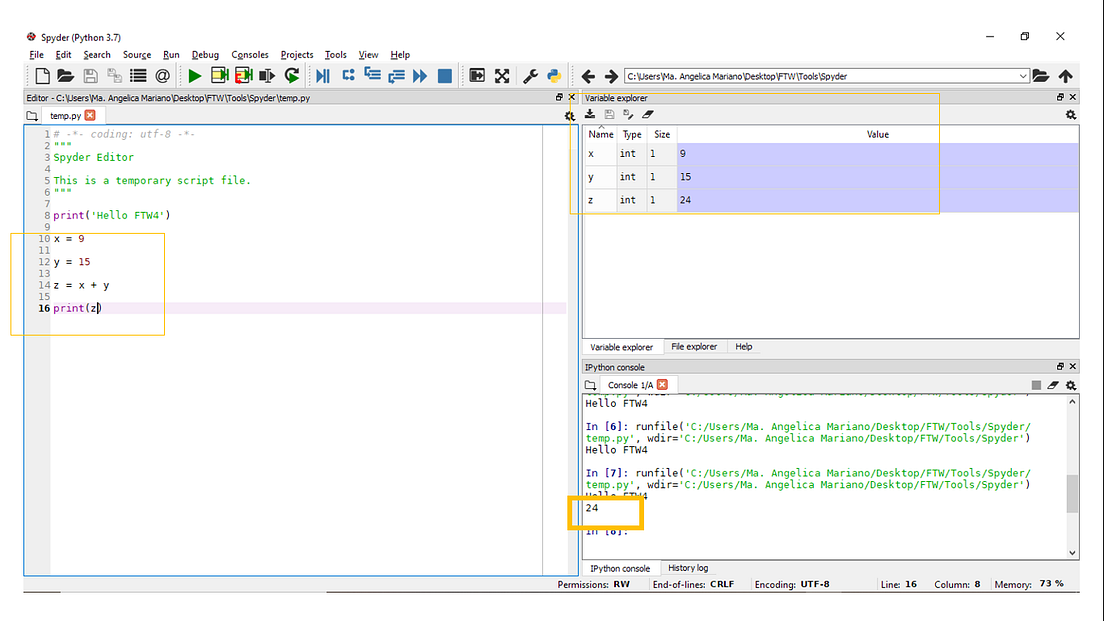Switch to the History log tab
Image resolution: width=1104 pixels, height=621 pixels.
[688, 568]
